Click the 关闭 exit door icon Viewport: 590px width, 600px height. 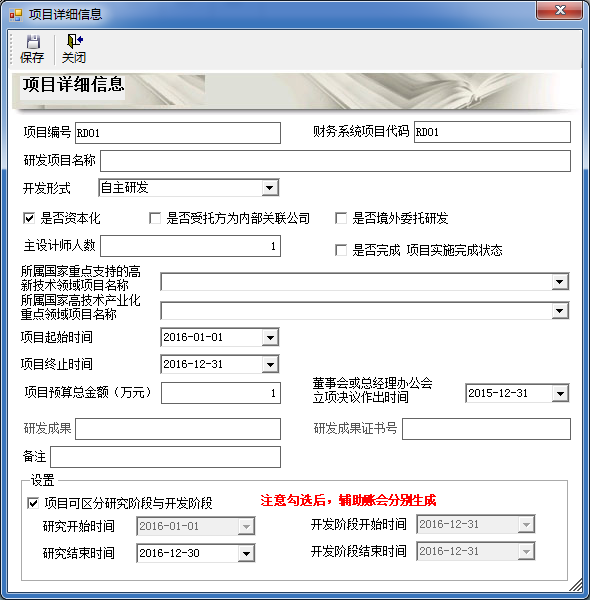(75, 41)
